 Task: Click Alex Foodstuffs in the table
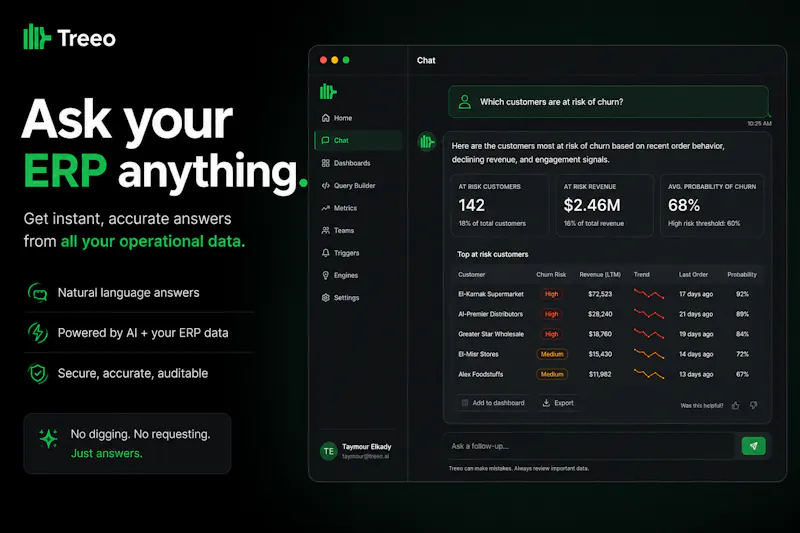coord(480,374)
